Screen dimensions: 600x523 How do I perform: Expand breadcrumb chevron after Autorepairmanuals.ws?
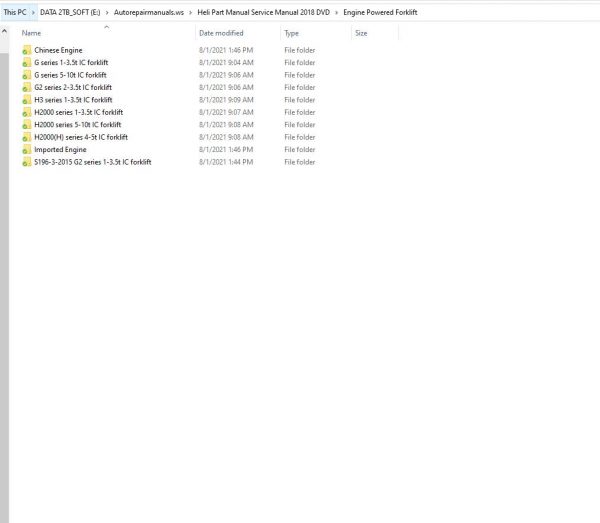click(x=191, y=13)
